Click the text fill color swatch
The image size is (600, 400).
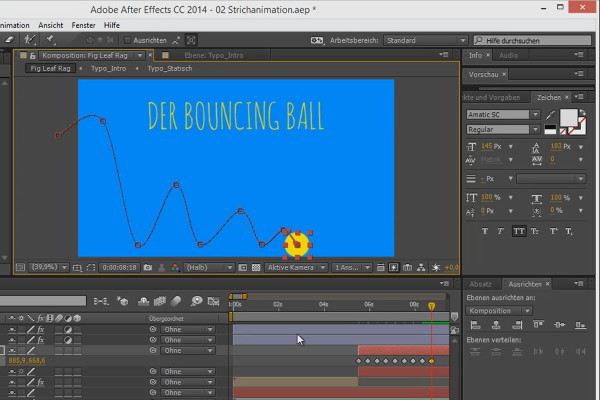coord(569,118)
